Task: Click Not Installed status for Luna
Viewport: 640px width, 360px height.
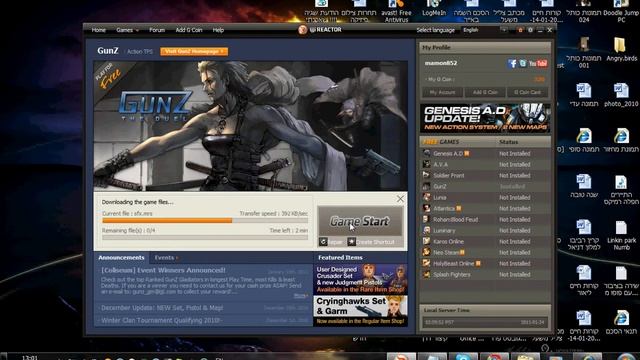Action: coord(514,198)
